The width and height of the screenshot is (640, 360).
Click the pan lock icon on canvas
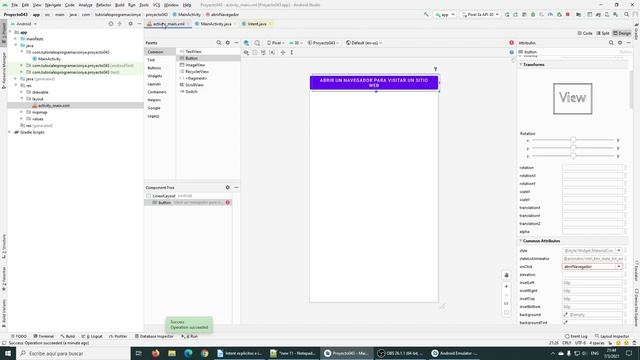coord(507,275)
